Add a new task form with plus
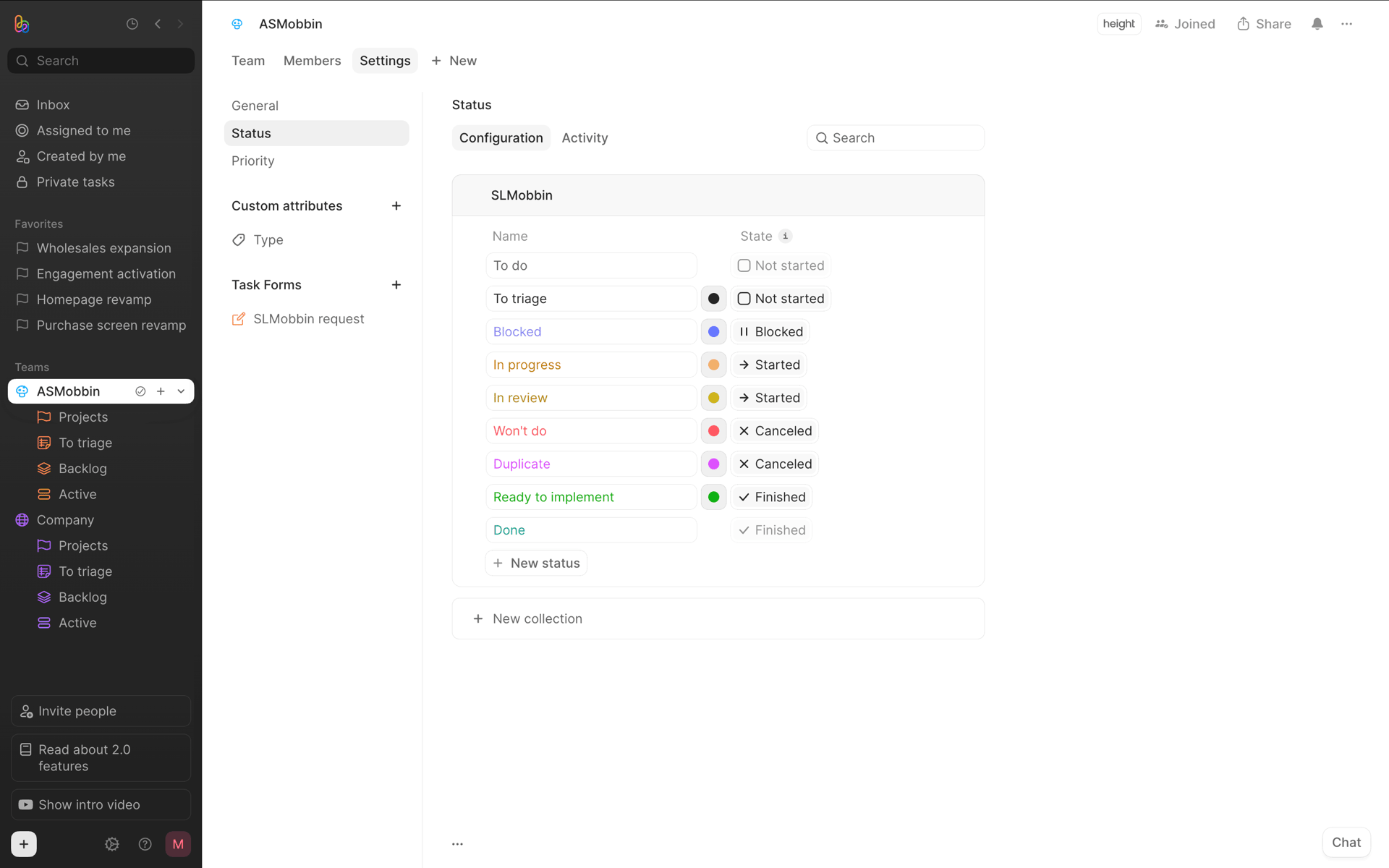 point(396,285)
